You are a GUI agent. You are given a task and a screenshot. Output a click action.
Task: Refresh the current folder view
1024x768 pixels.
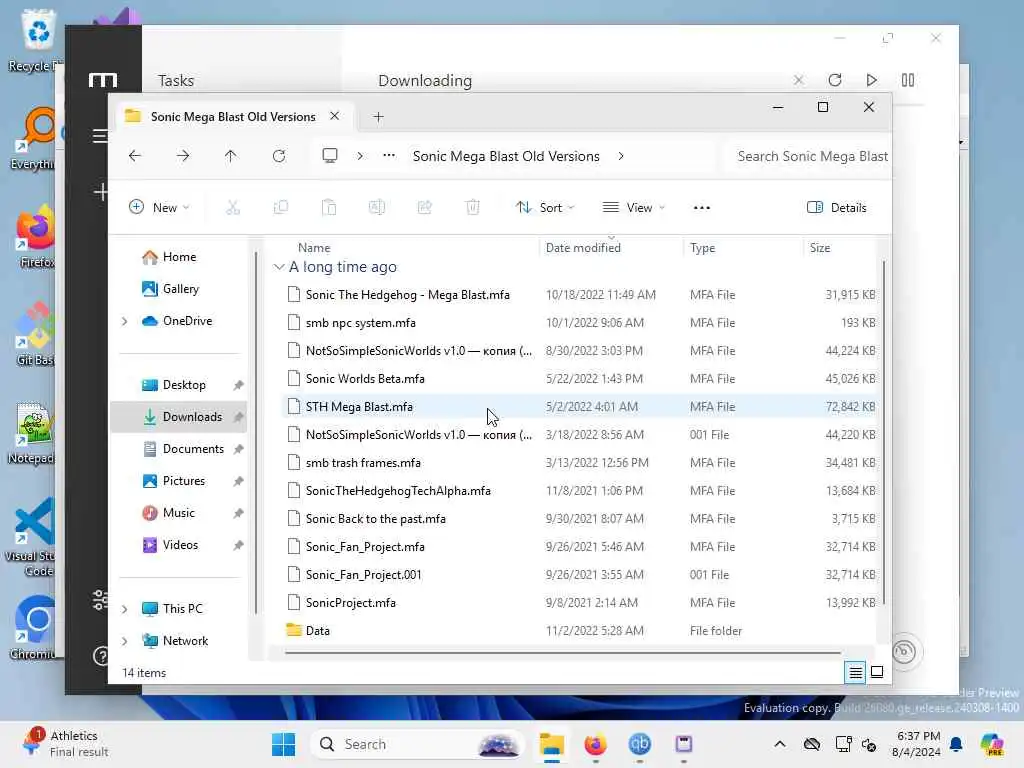point(279,156)
